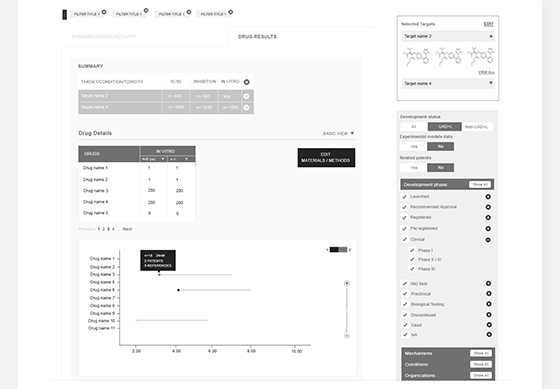The height and width of the screenshot is (389, 560).
Task: Click Show All for Development phase
Action: (480, 185)
